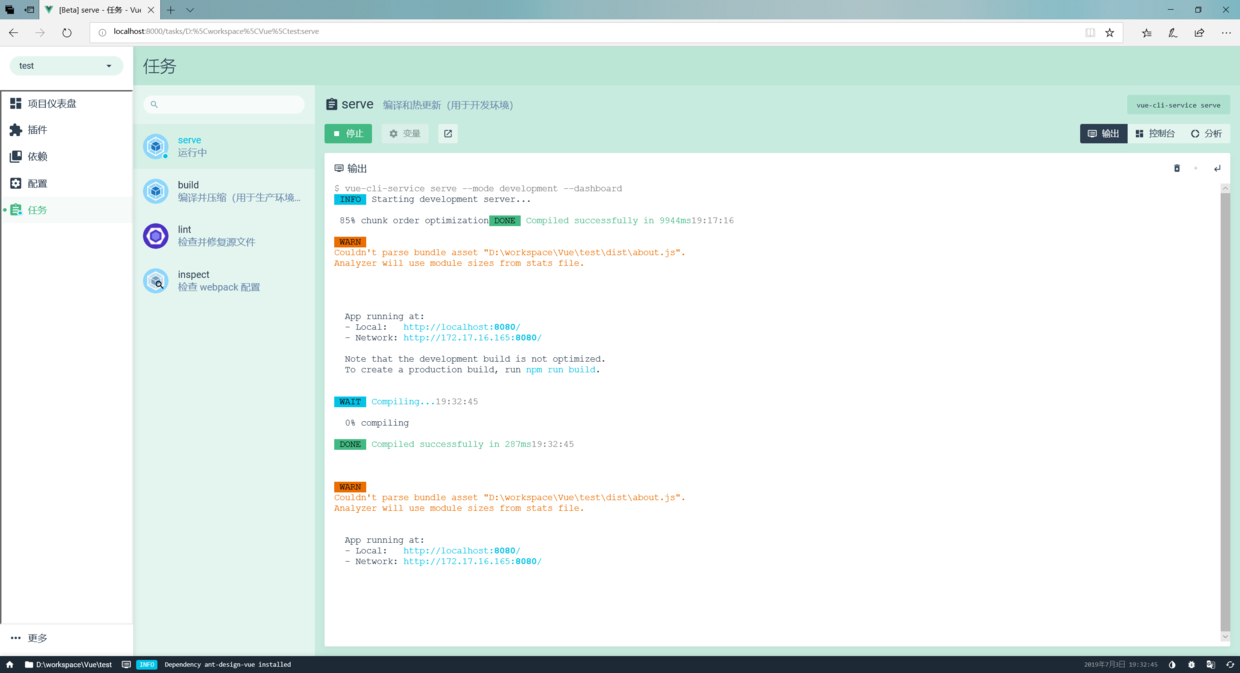Stop the running task with 停止
Image resolution: width=1240 pixels, height=673 pixels.
pos(348,133)
